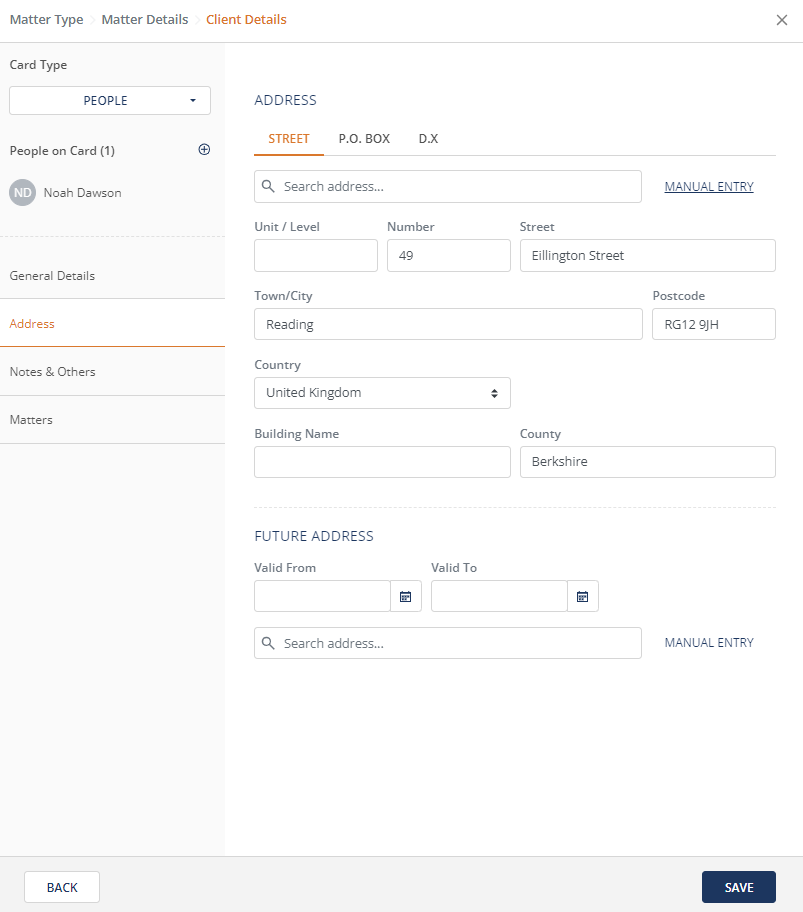Open General Details section

coord(52,276)
